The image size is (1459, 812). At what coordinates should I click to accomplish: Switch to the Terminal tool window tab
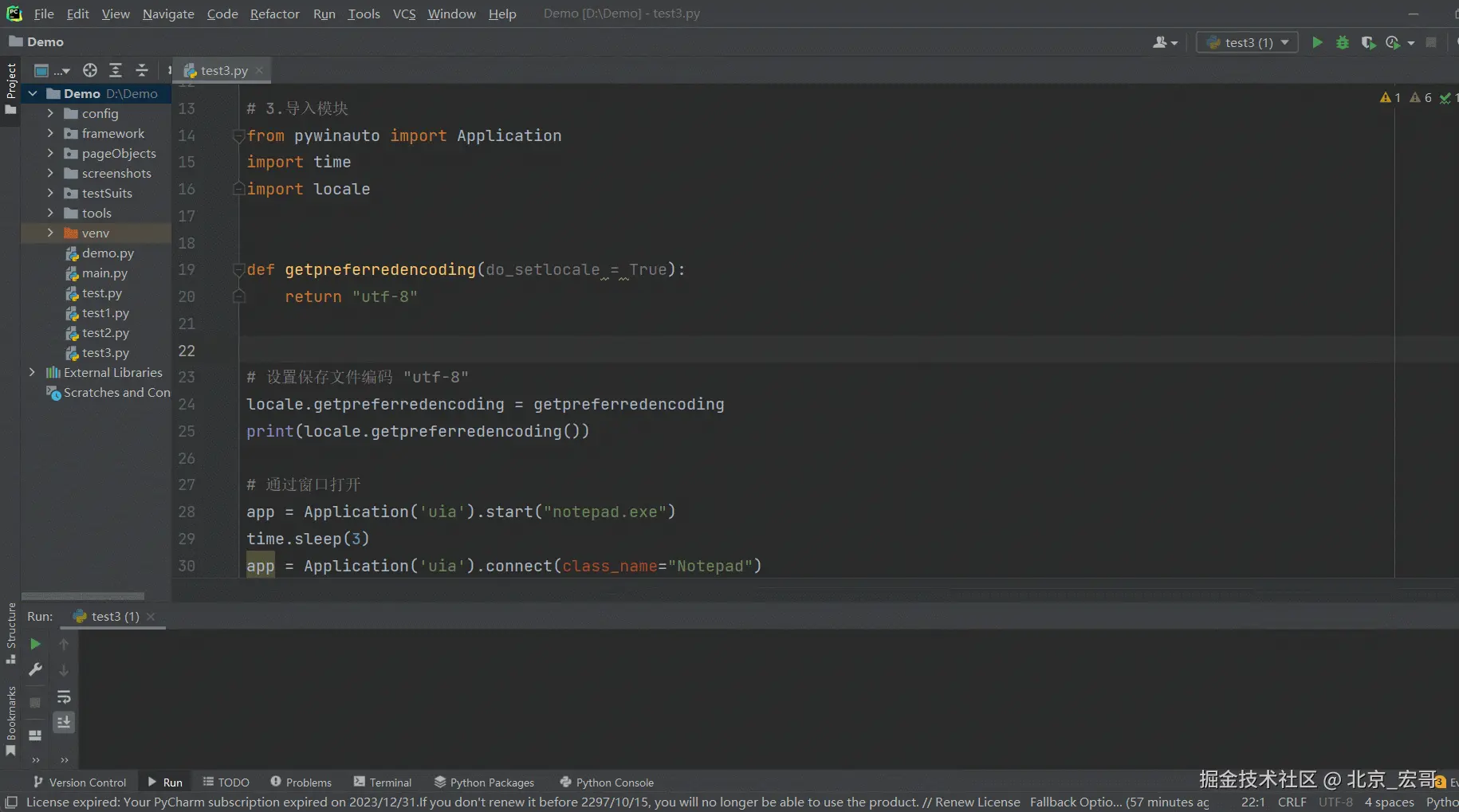click(x=383, y=783)
